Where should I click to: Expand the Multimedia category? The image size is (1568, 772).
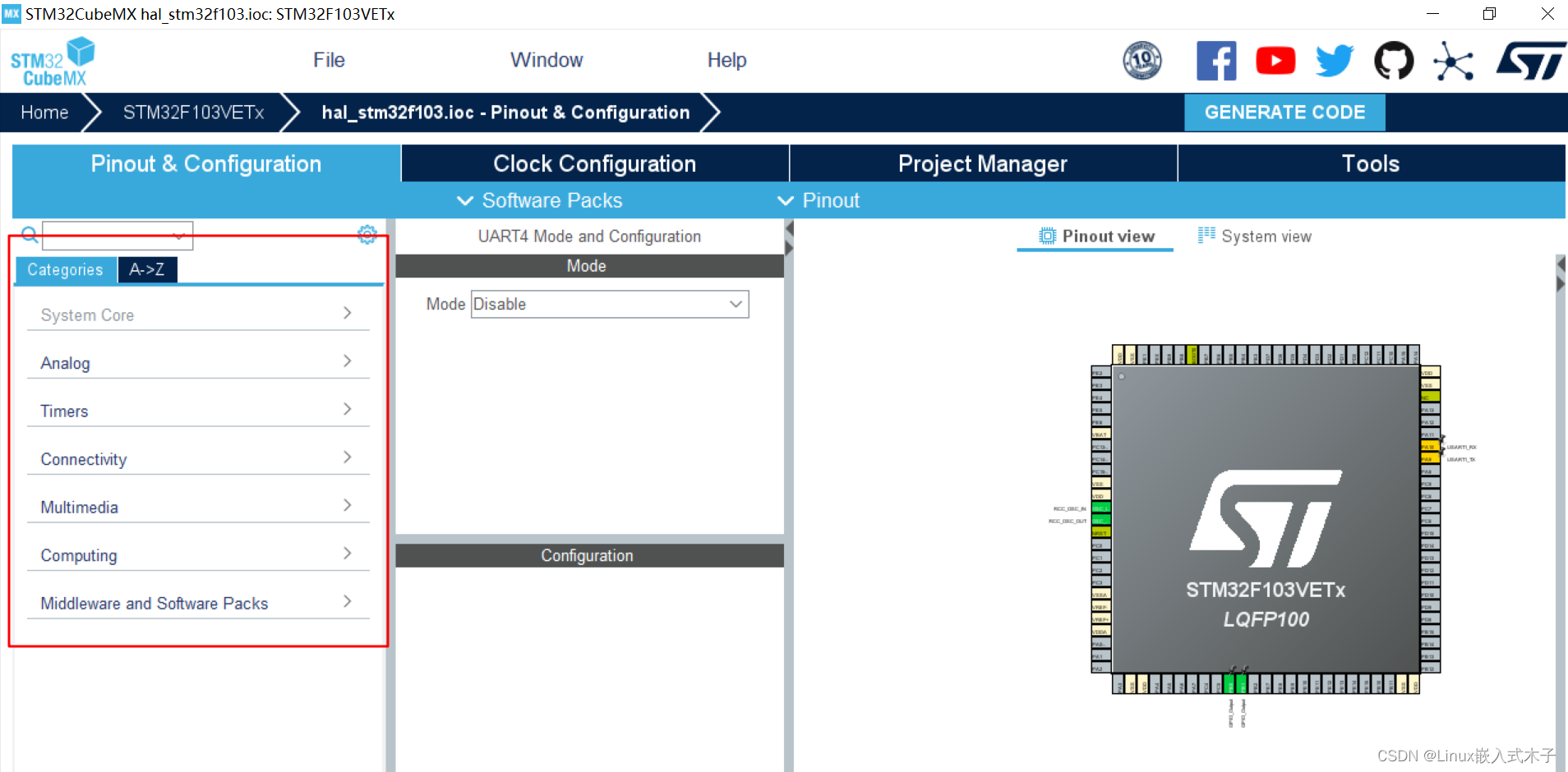[198, 507]
